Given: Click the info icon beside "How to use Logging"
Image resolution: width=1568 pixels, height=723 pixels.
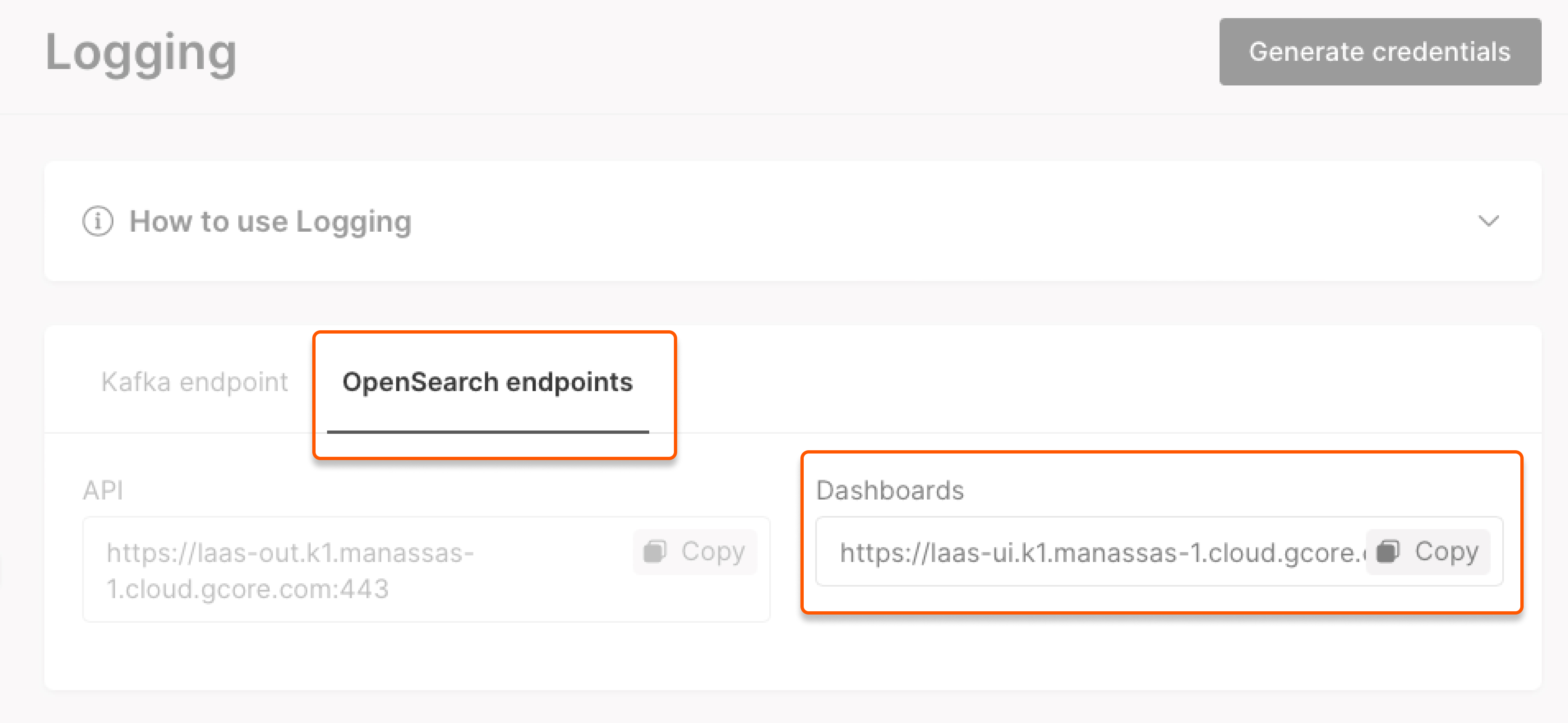Looking at the screenshot, I should (98, 221).
